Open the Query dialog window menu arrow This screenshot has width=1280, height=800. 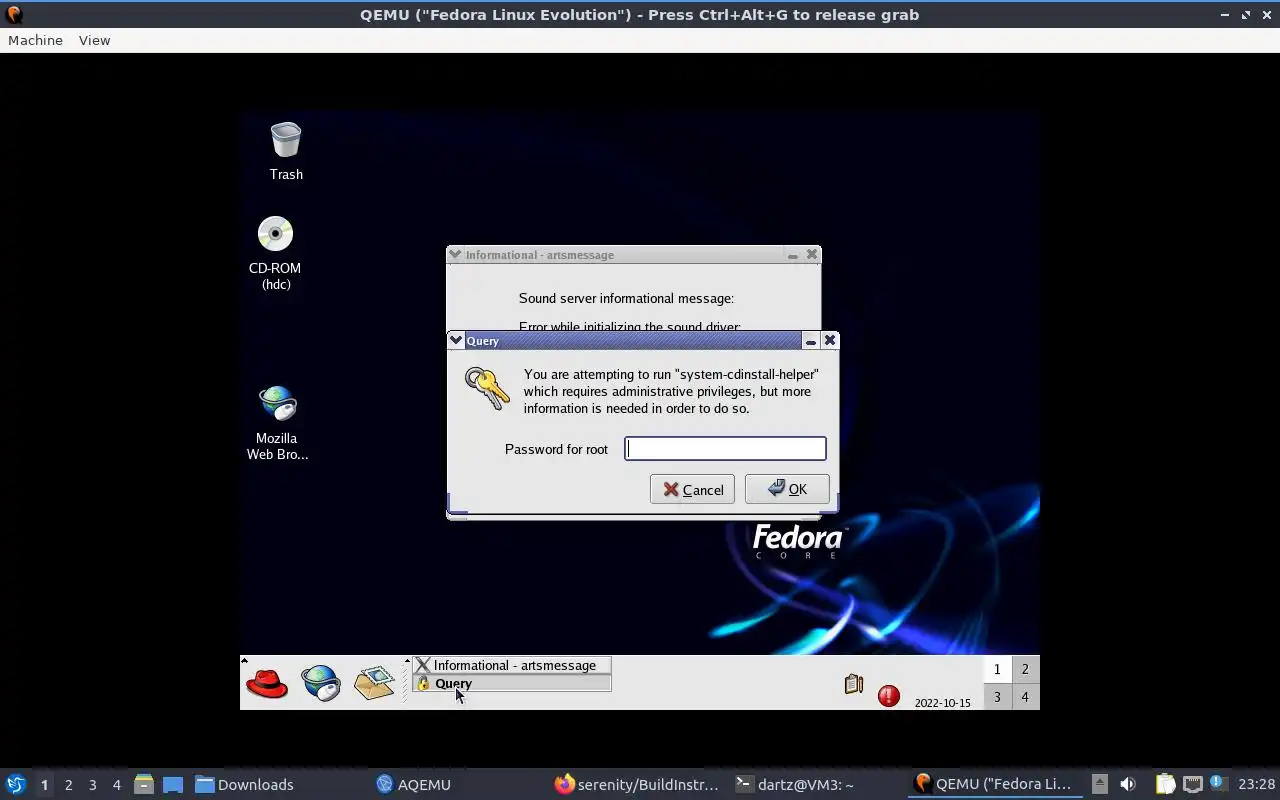[x=456, y=341]
